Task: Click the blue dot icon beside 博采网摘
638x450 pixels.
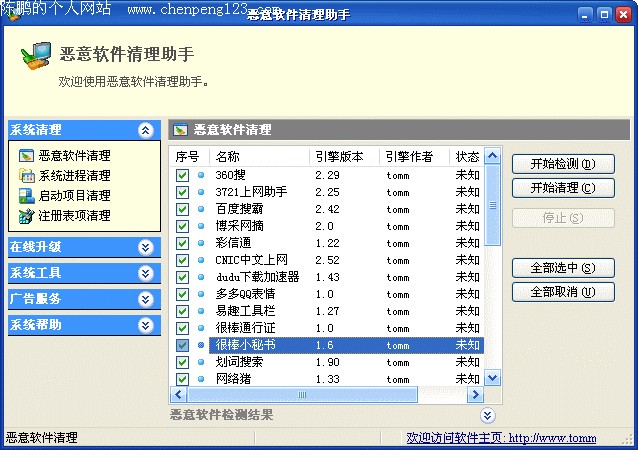Action: coord(201,226)
